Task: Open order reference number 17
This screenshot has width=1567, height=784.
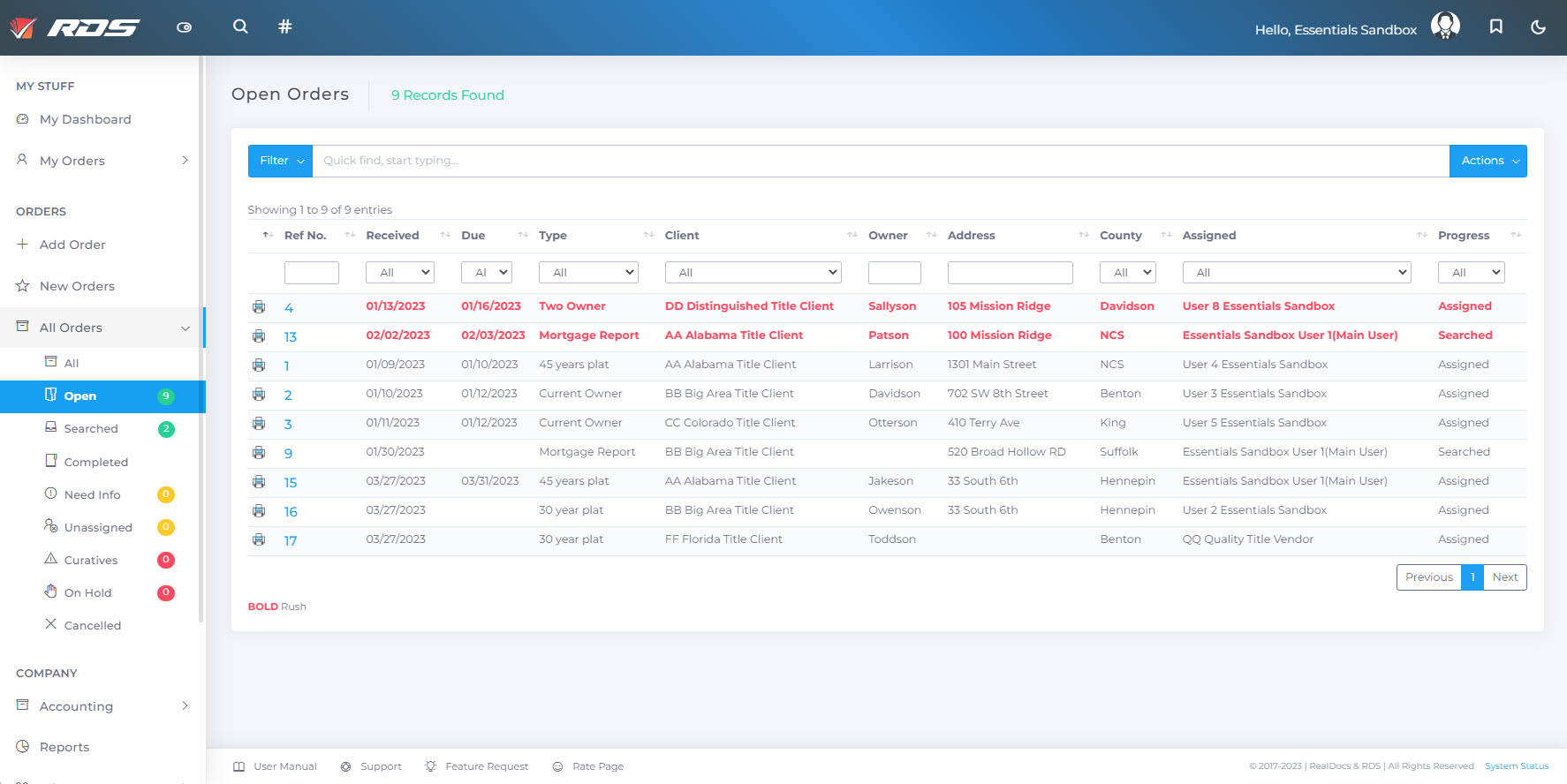Action: pyautogui.click(x=291, y=541)
